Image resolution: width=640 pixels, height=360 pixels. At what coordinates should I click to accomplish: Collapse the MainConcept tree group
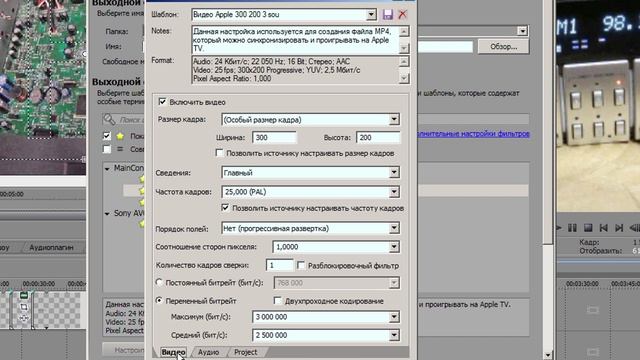point(107,169)
